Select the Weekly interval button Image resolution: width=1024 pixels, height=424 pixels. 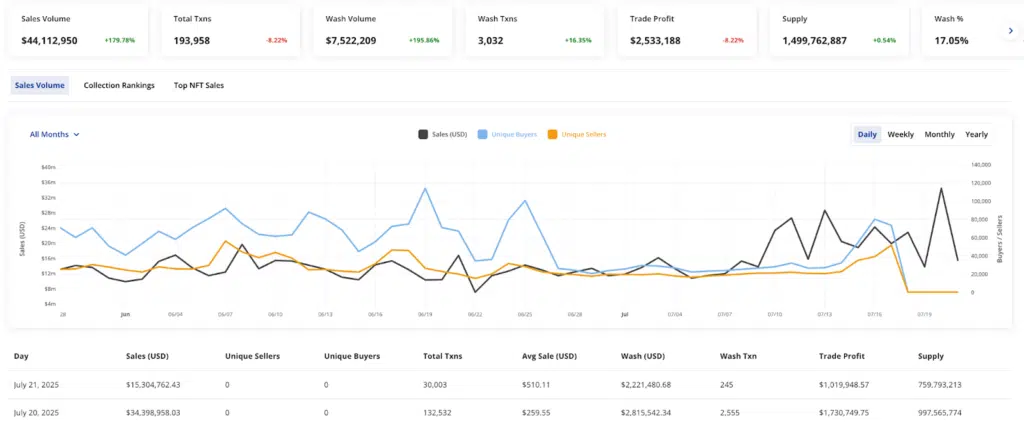(900, 134)
